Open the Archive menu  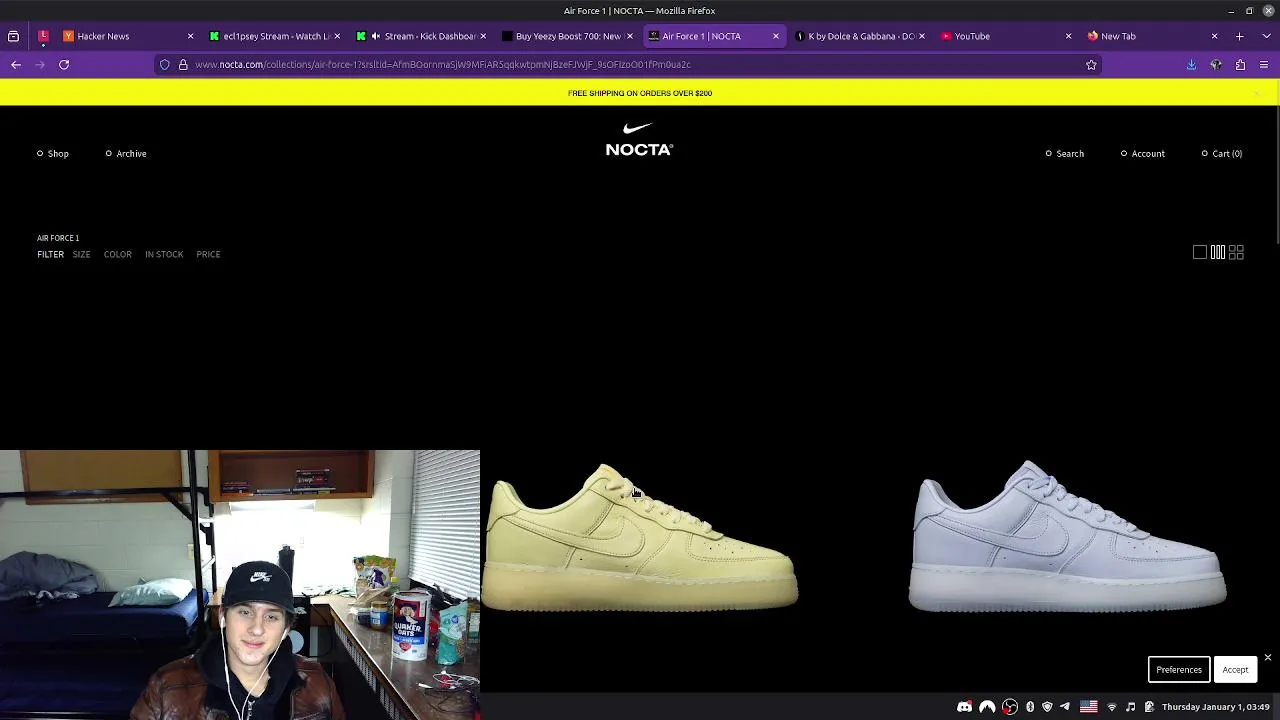(x=126, y=153)
